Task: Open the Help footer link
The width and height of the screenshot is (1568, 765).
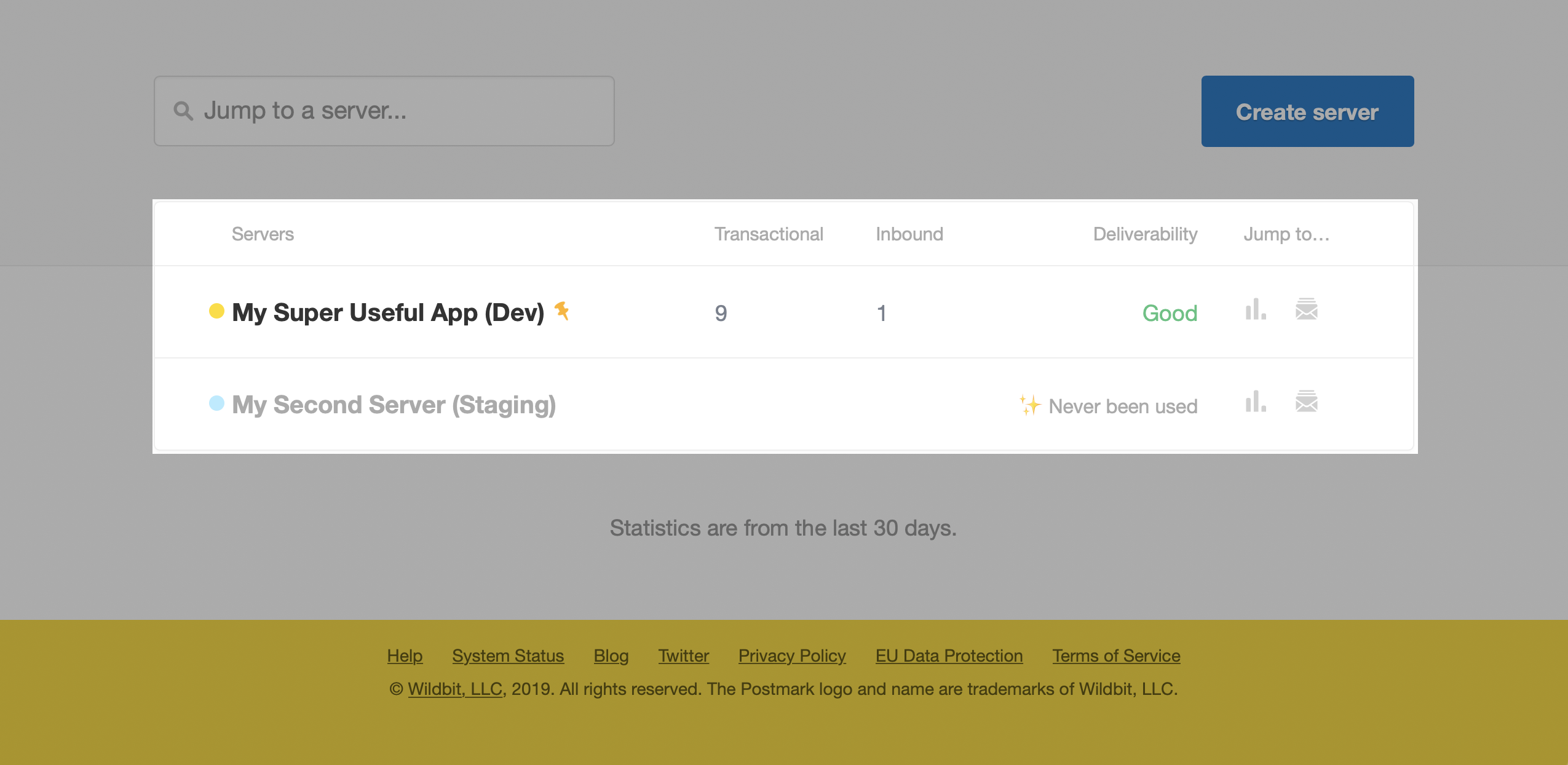Action: pos(405,656)
